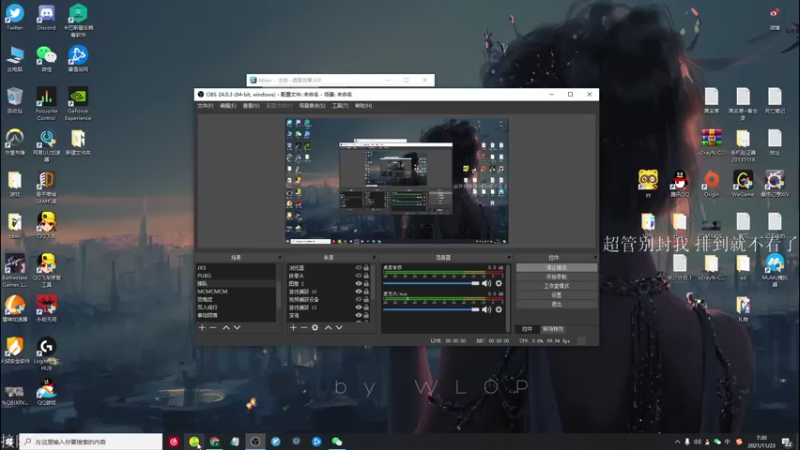Toggle visibility eye of 游戏捕获 13 source
This screenshot has height=450, width=800.
coord(359,307)
